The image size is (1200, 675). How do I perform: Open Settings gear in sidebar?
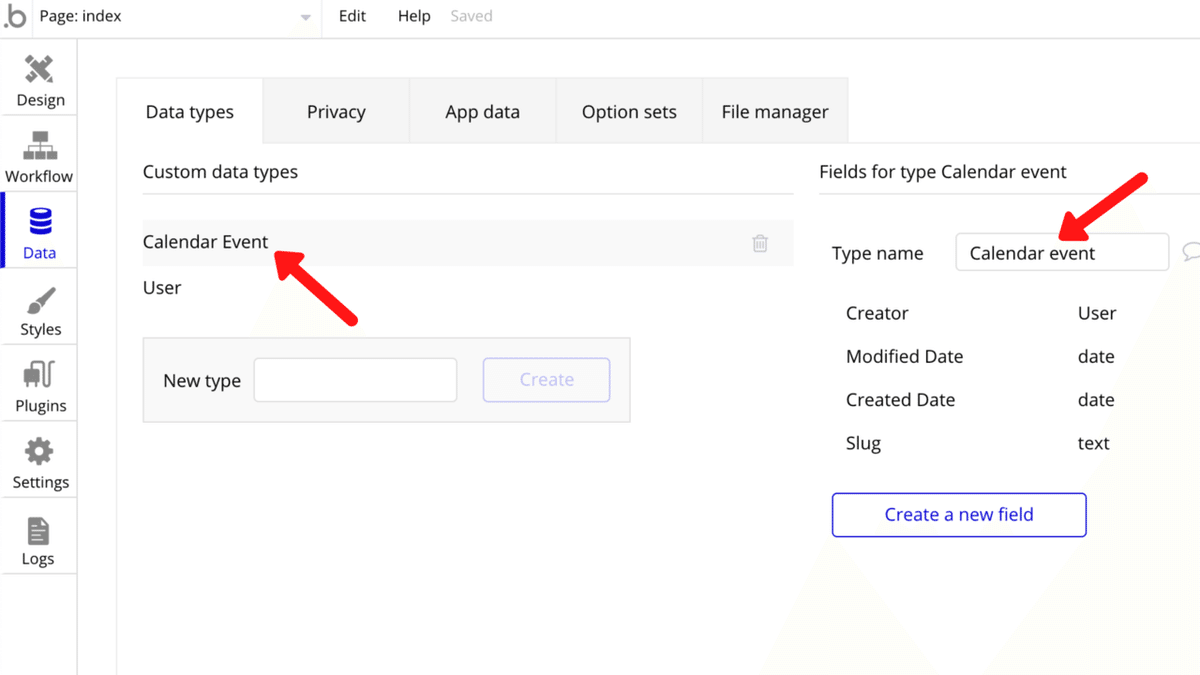pyautogui.click(x=40, y=463)
